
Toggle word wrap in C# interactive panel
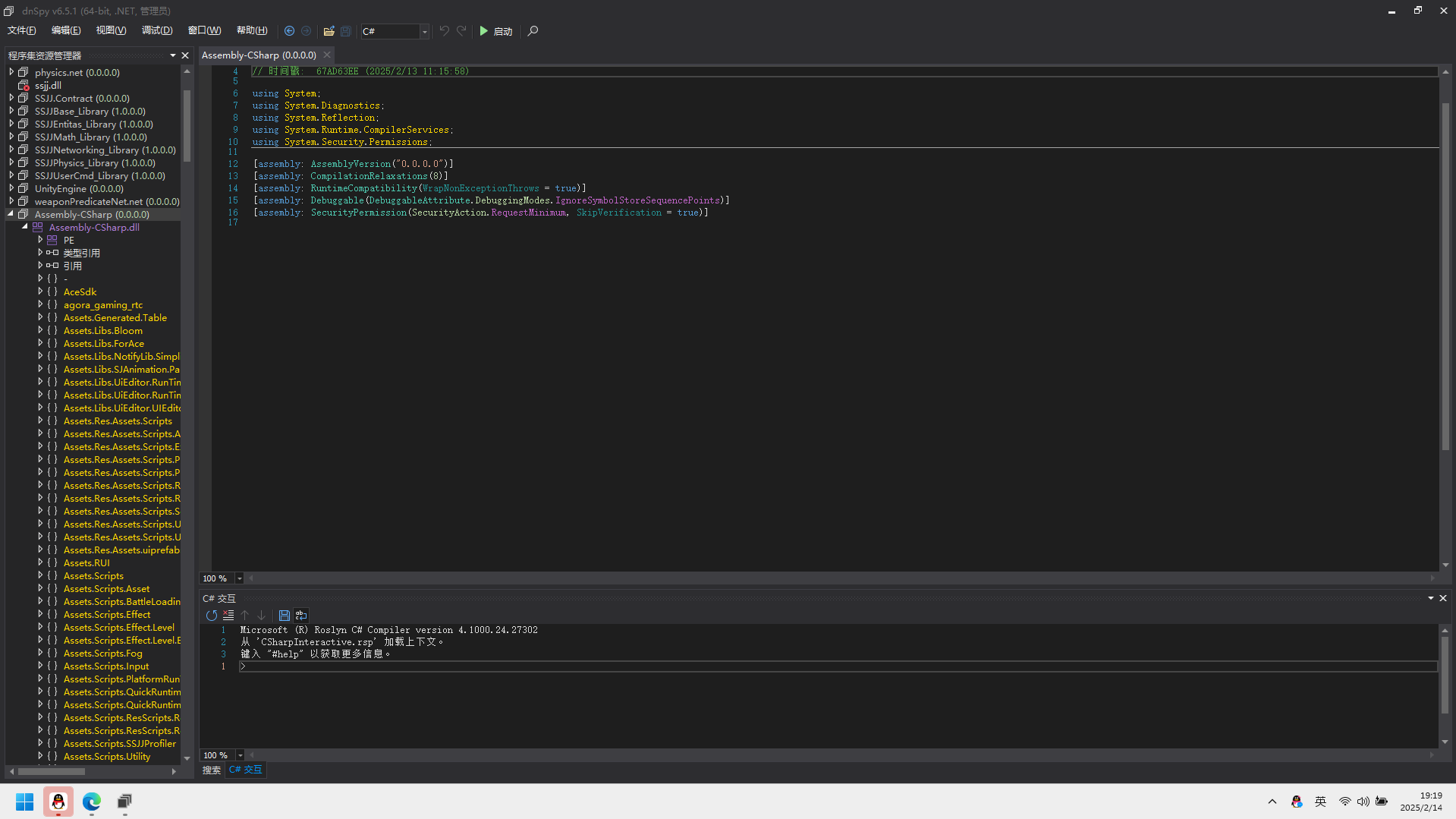tap(301, 616)
